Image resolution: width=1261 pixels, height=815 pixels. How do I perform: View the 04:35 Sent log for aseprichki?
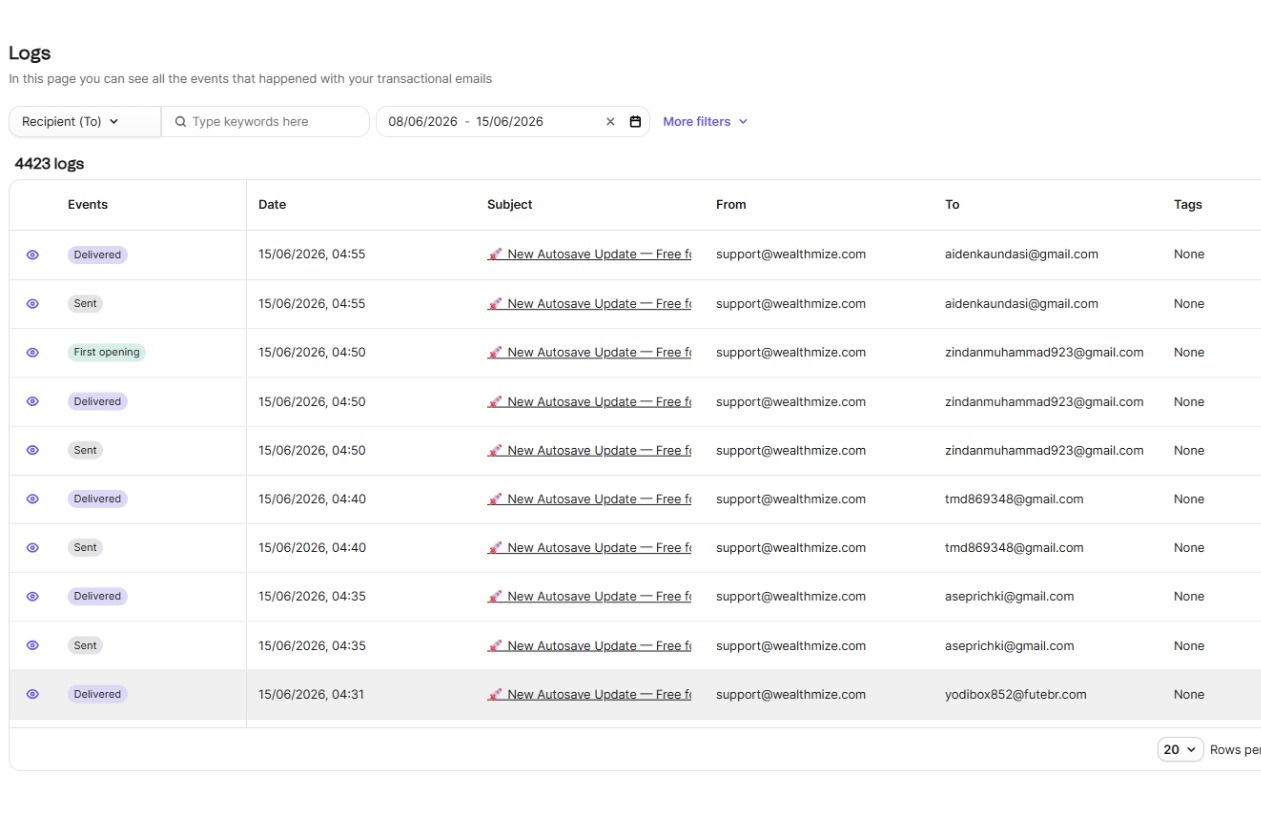pos(32,646)
